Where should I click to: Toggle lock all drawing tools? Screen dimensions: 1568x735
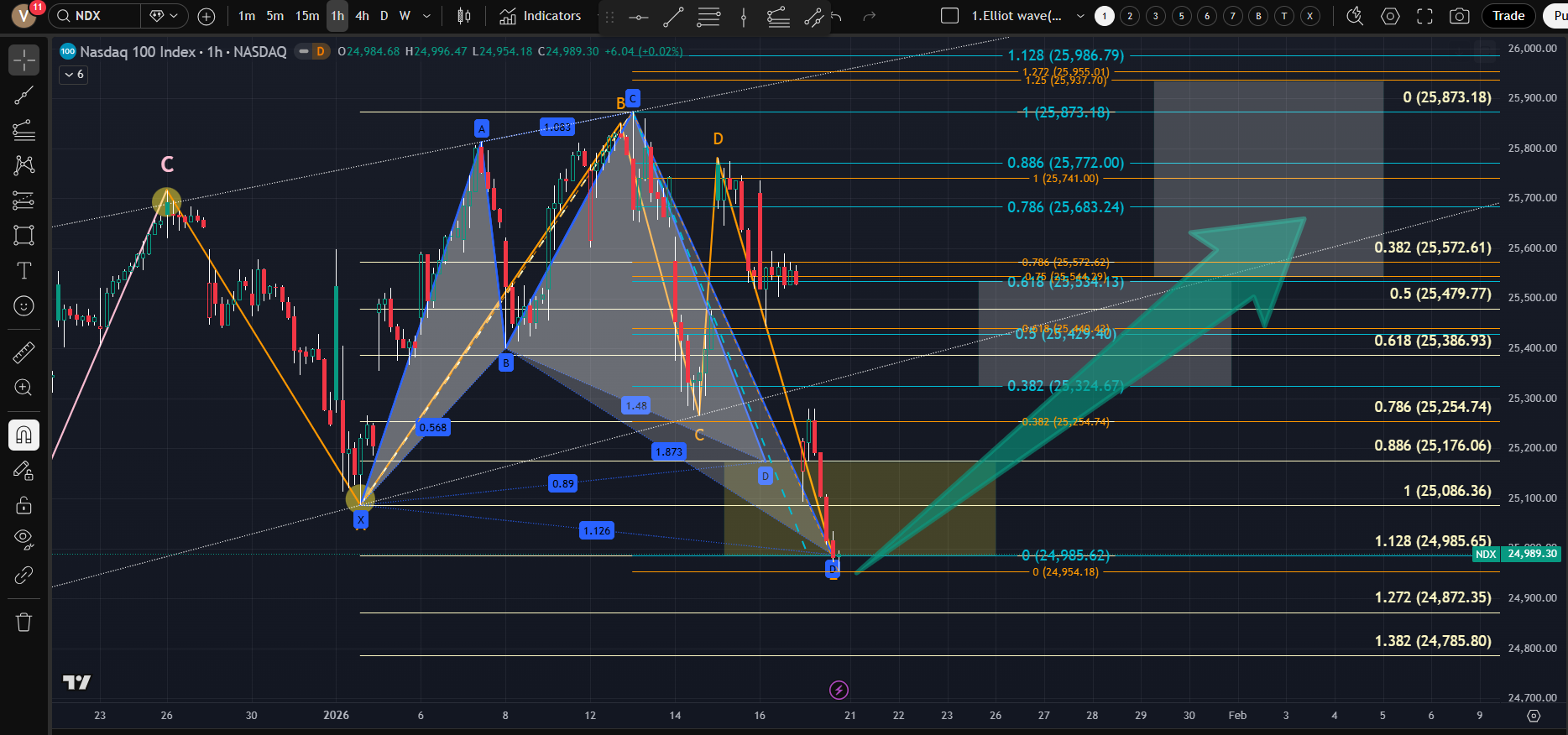click(x=24, y=505)
